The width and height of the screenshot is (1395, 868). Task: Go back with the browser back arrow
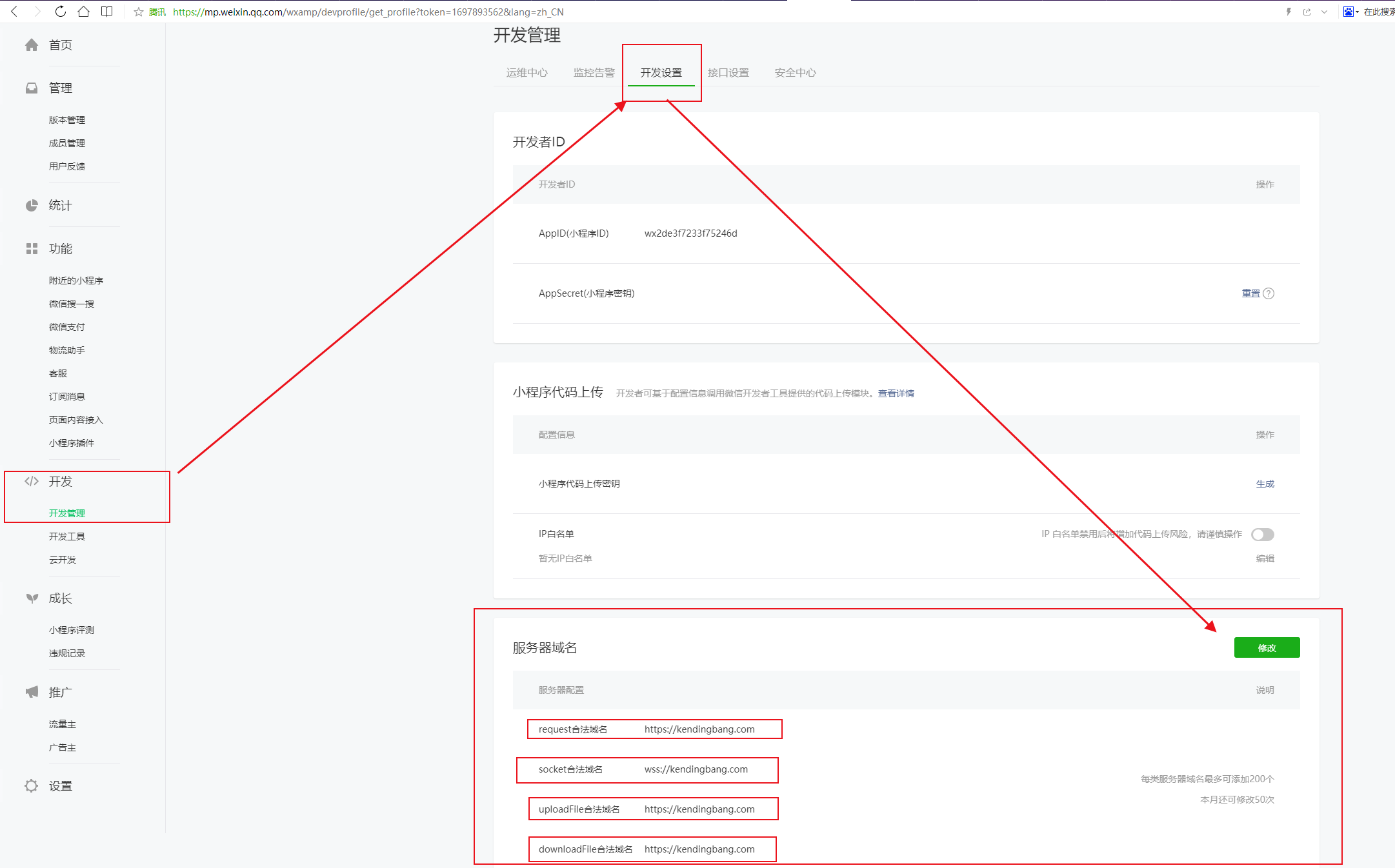click(14, 12)
